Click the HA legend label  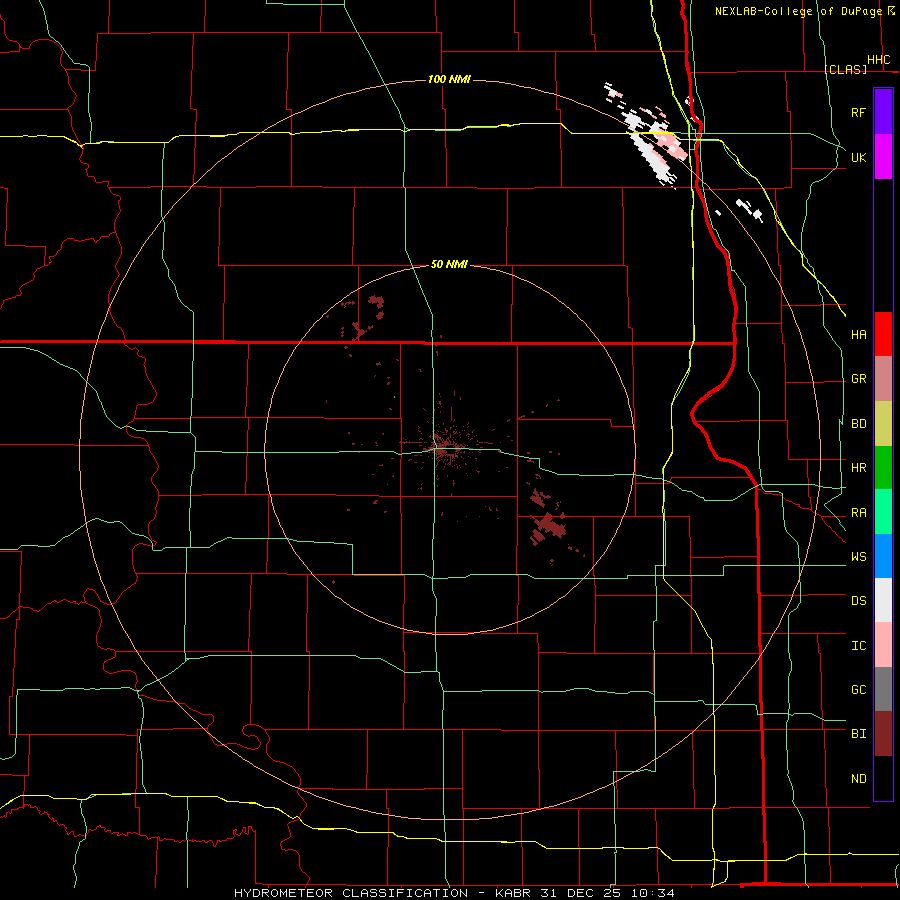(x=858, y=334)
